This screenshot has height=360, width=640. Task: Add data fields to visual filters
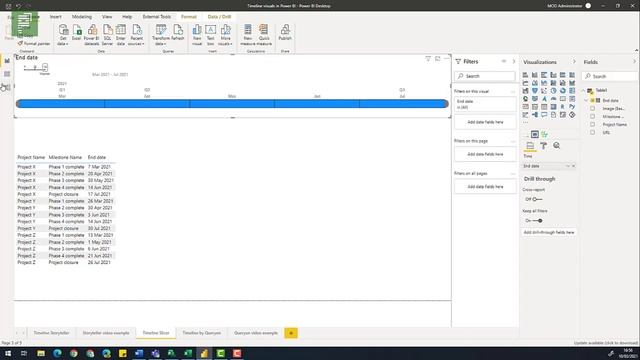(485, 122)
